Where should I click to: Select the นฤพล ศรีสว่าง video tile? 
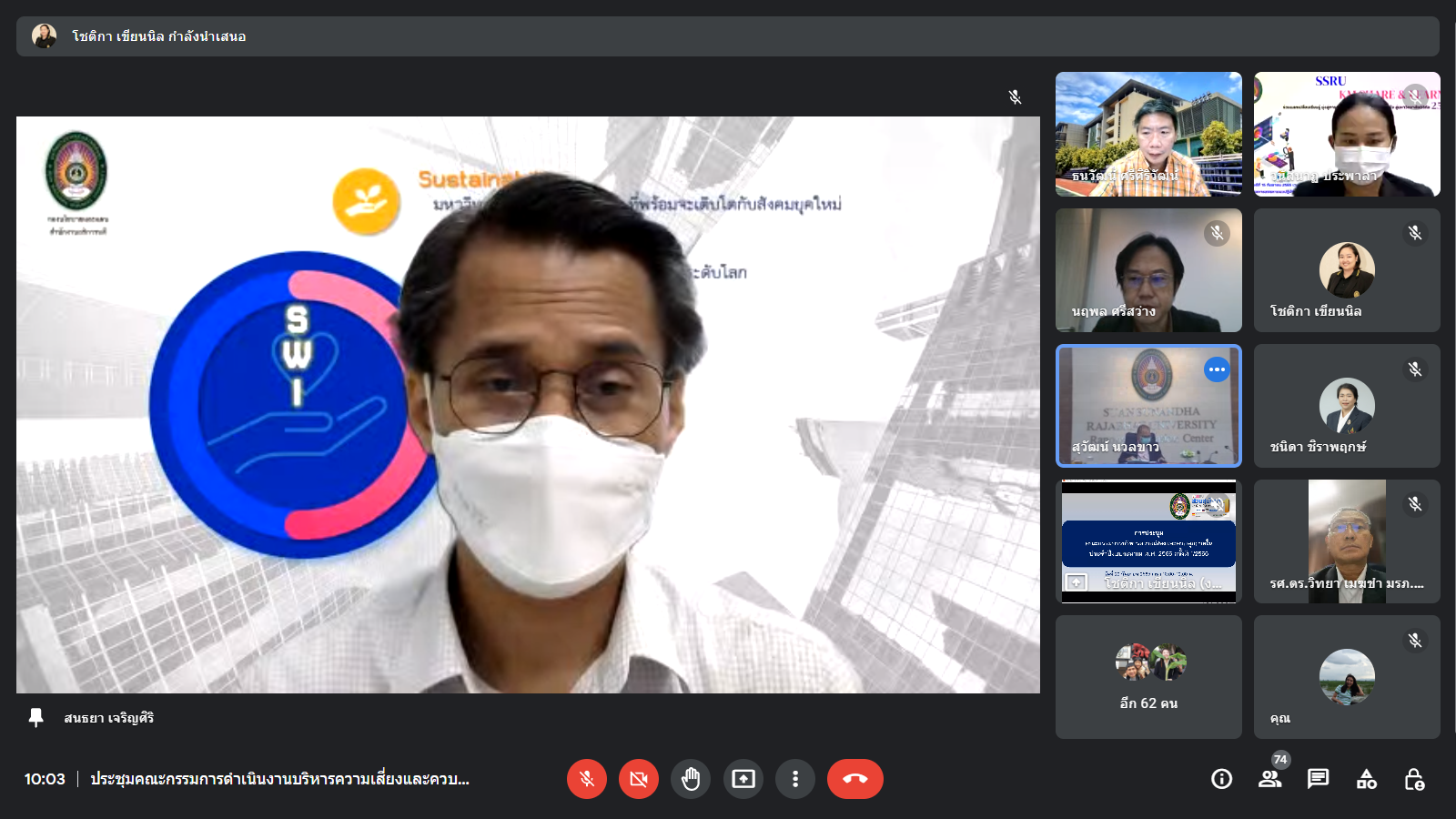(1148, 270)
